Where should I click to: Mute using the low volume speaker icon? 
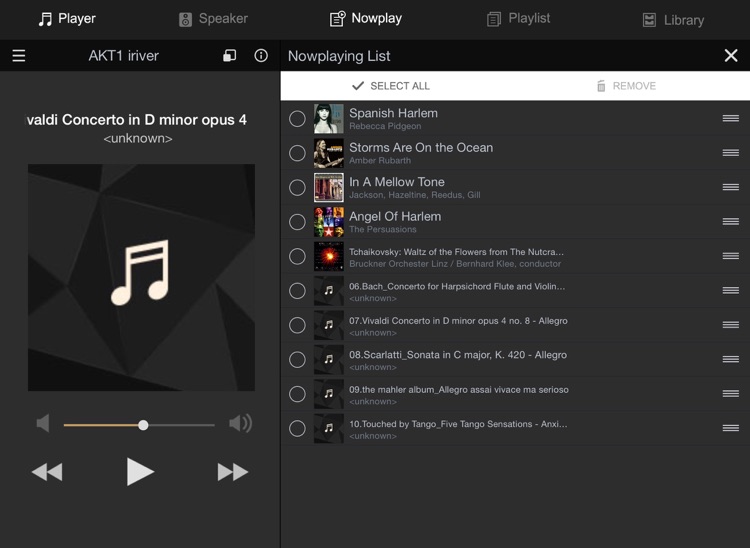point(43,423)
